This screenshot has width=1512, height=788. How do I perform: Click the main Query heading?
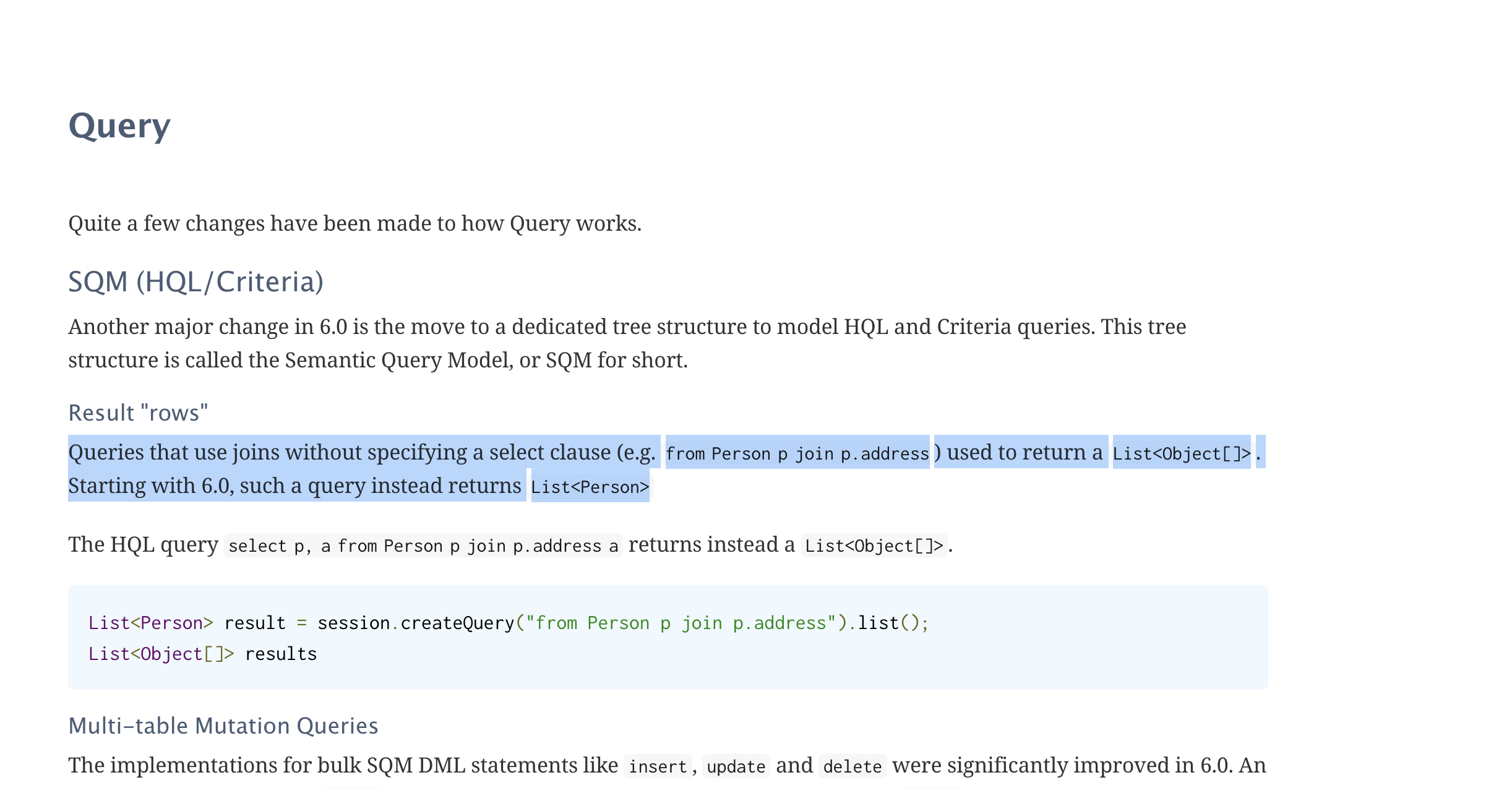(119, 126)
